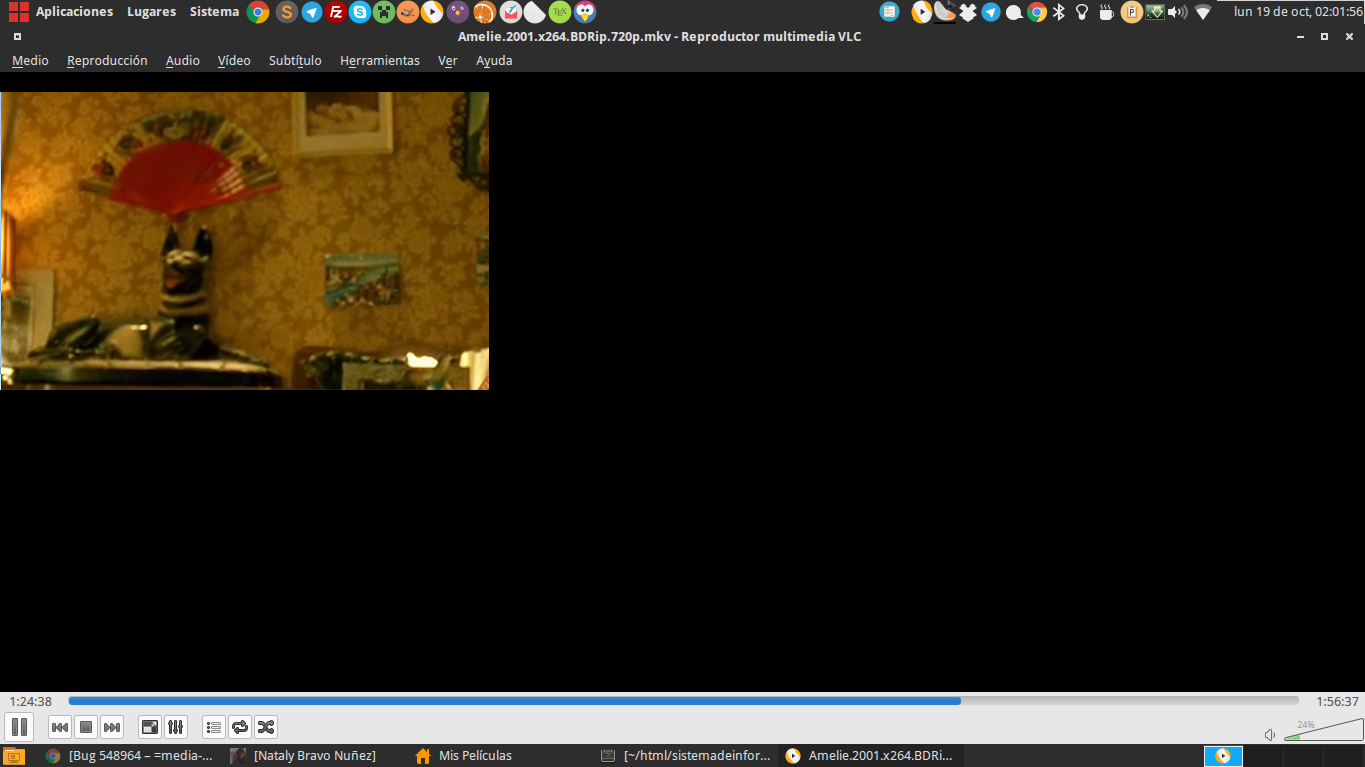Open the Subtítulo menu
This screenshot has width=1365, height=767.
295,61
